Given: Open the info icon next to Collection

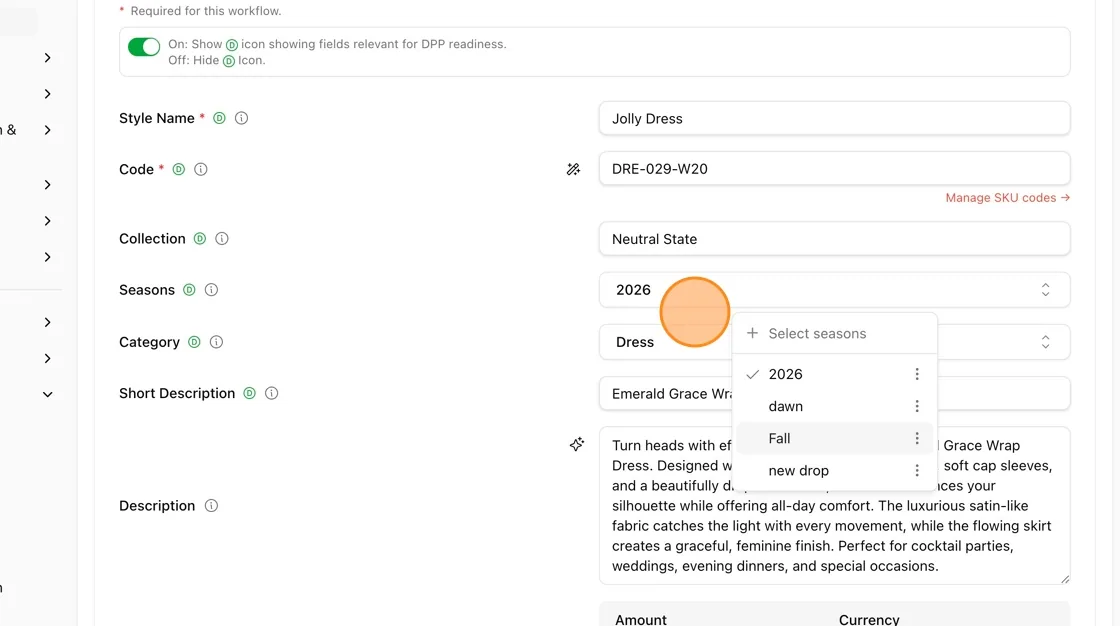Looking at the screenshot, I should pyautogui.click(x=222, y=239).
